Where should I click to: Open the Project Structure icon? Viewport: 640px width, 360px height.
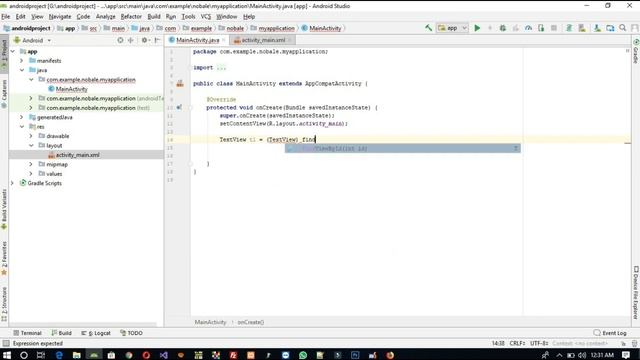tap(610, 28)
